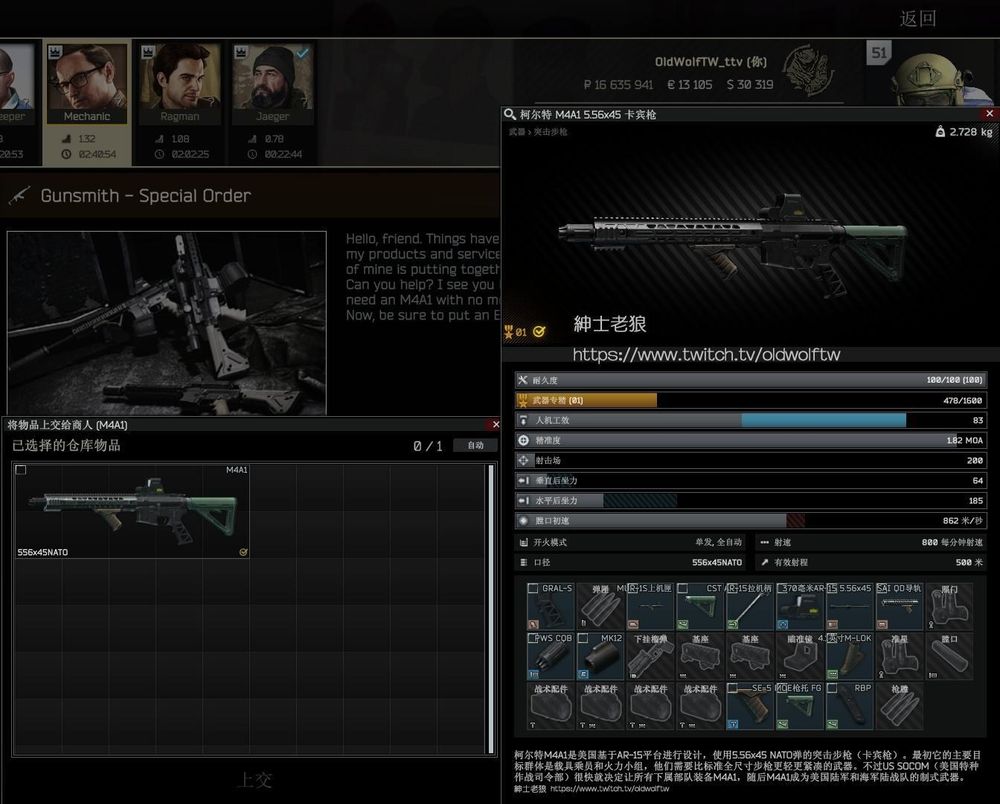Click the 返回 back option at top right
1000x804 pixels.
[915, 18]
